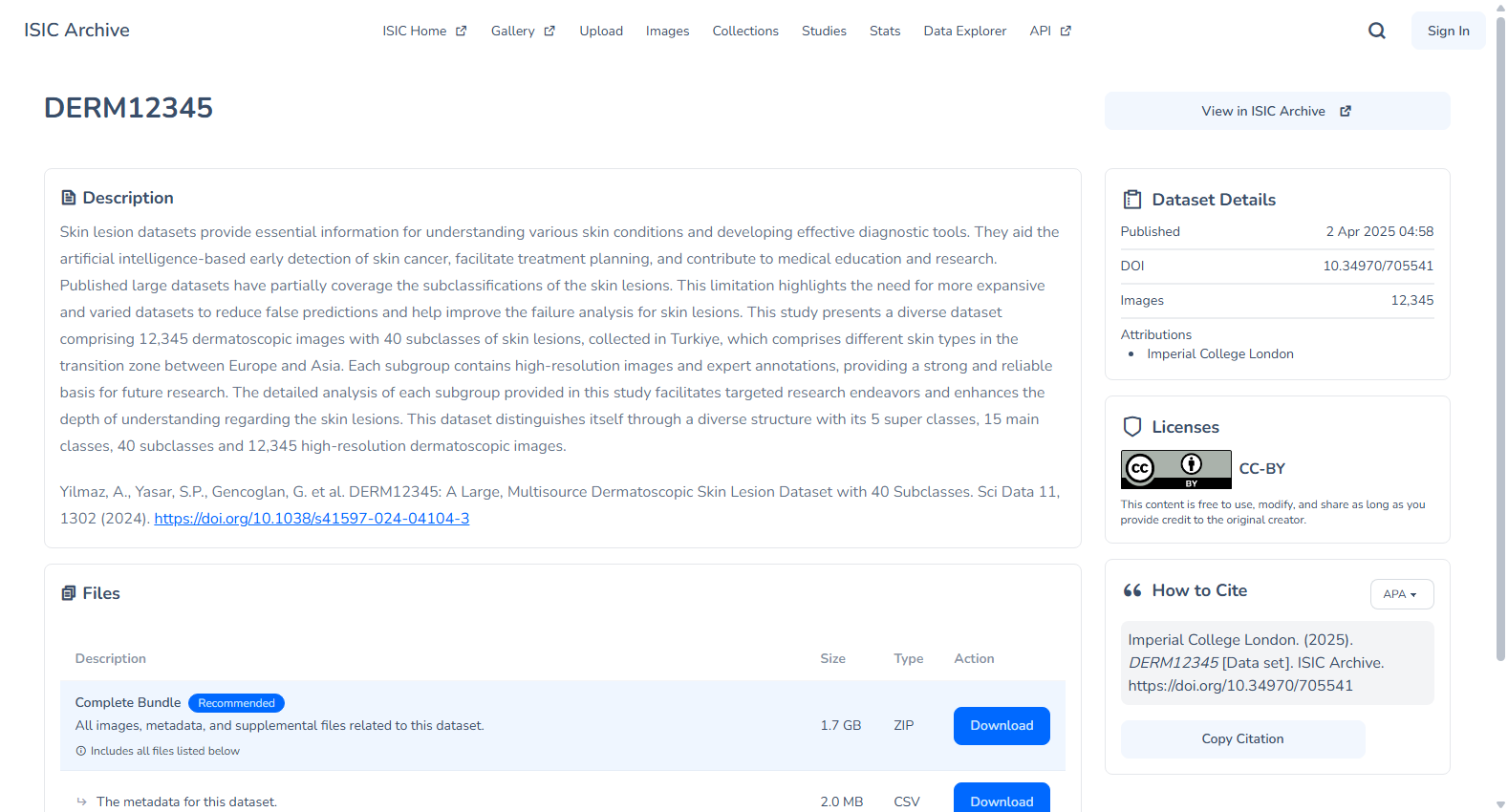1508x812 pixels.
Task: Click 'The metadata for this dataset.' row text
Action: coord(186,801)
